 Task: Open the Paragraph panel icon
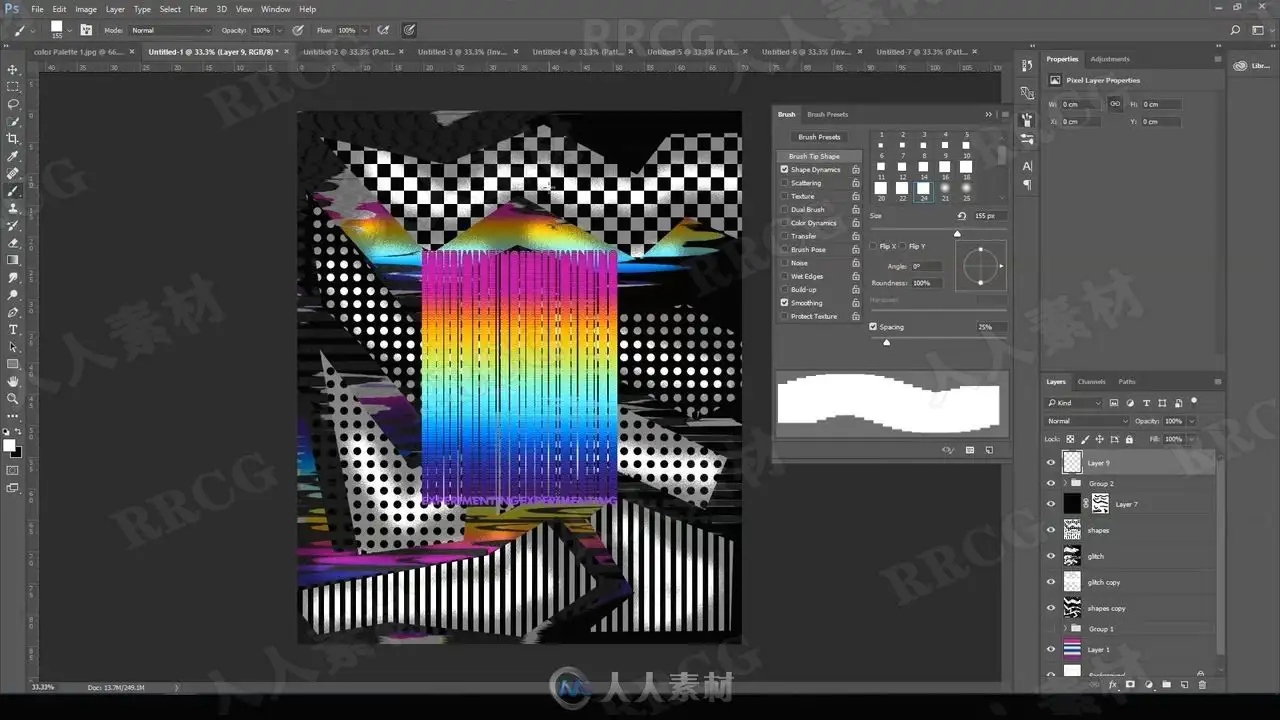[x=1027, y=185]
